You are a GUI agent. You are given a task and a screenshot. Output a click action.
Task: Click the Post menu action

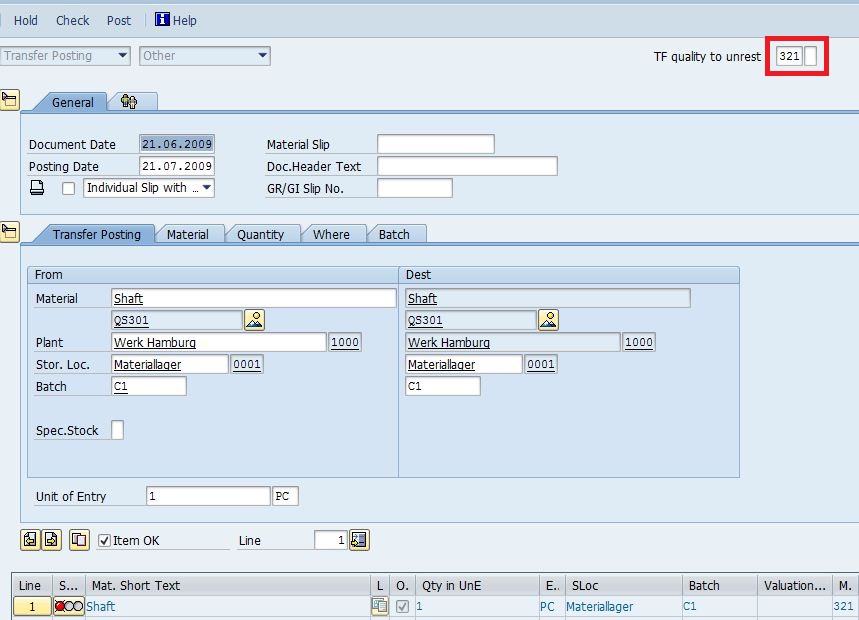118,19
